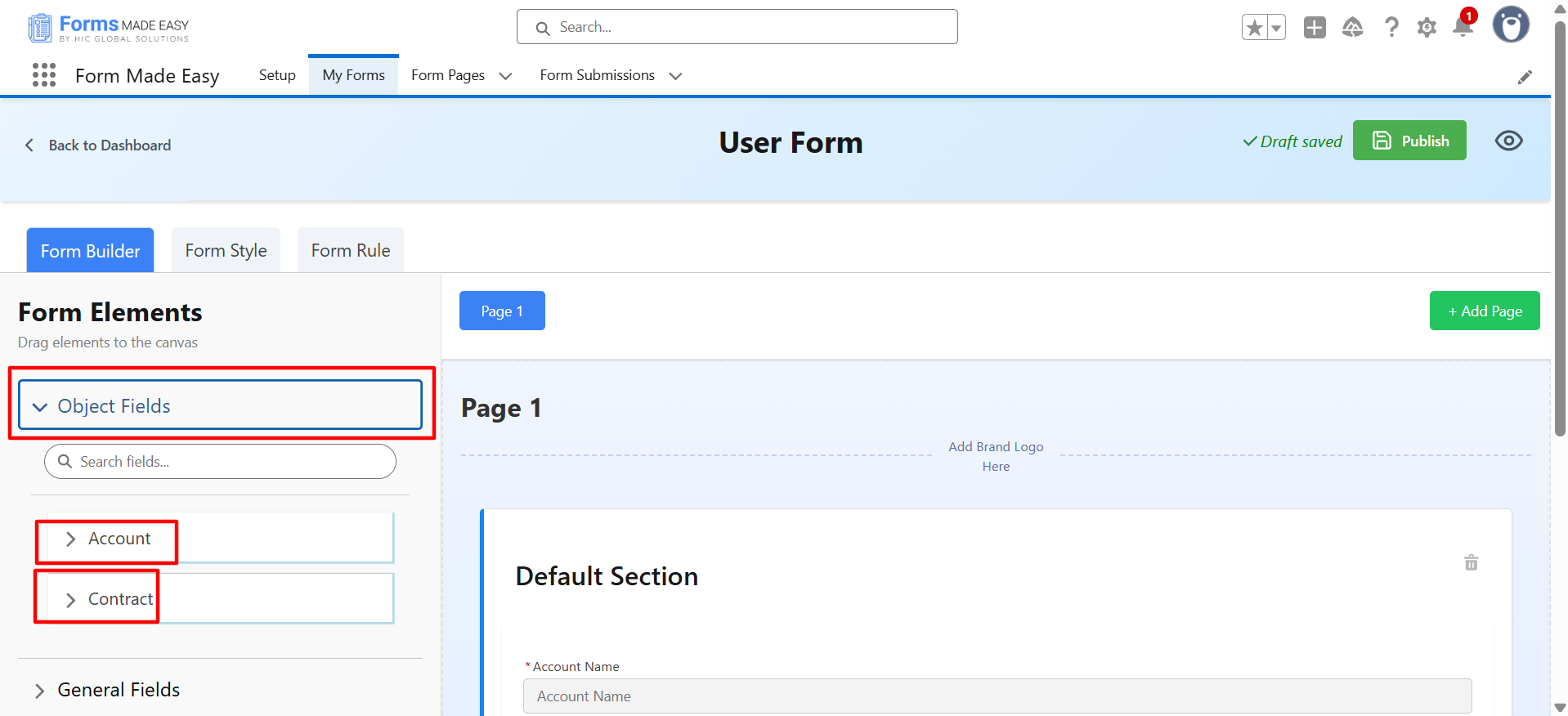Open the Trailhead guidance icon
The image size is (1568, 716).
(x=1352, y=28)
